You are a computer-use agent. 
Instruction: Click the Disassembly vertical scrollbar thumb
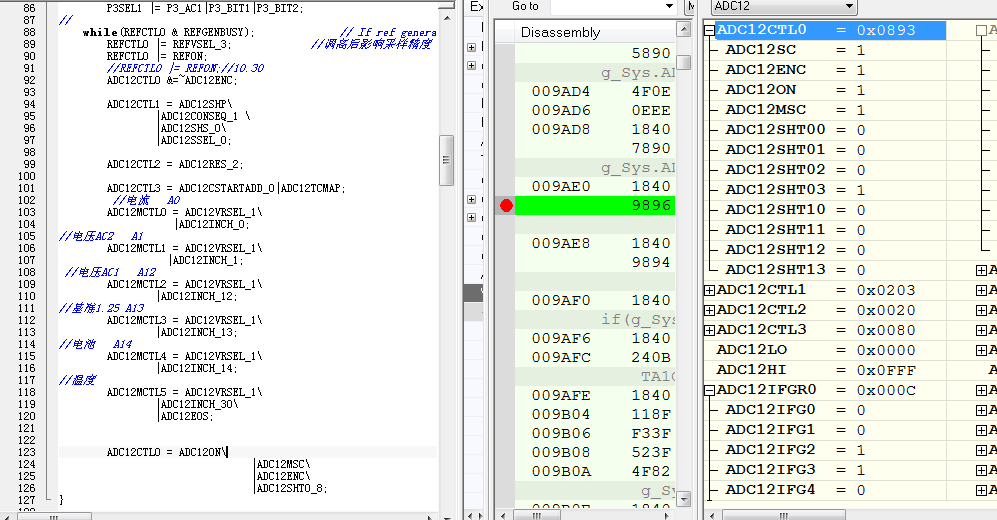click(684, 62)
